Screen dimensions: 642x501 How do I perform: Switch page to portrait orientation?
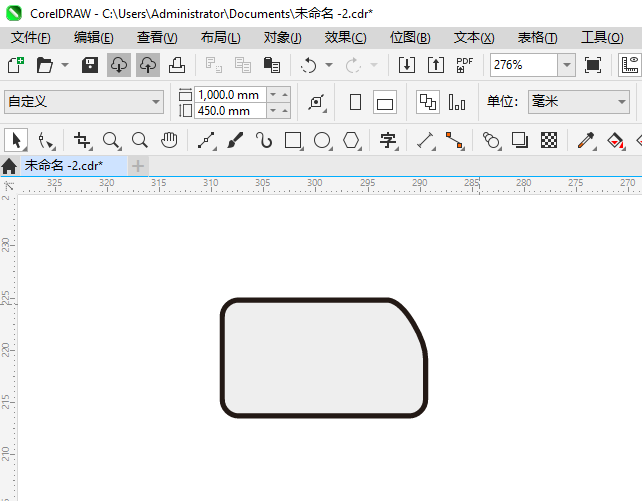355,102
